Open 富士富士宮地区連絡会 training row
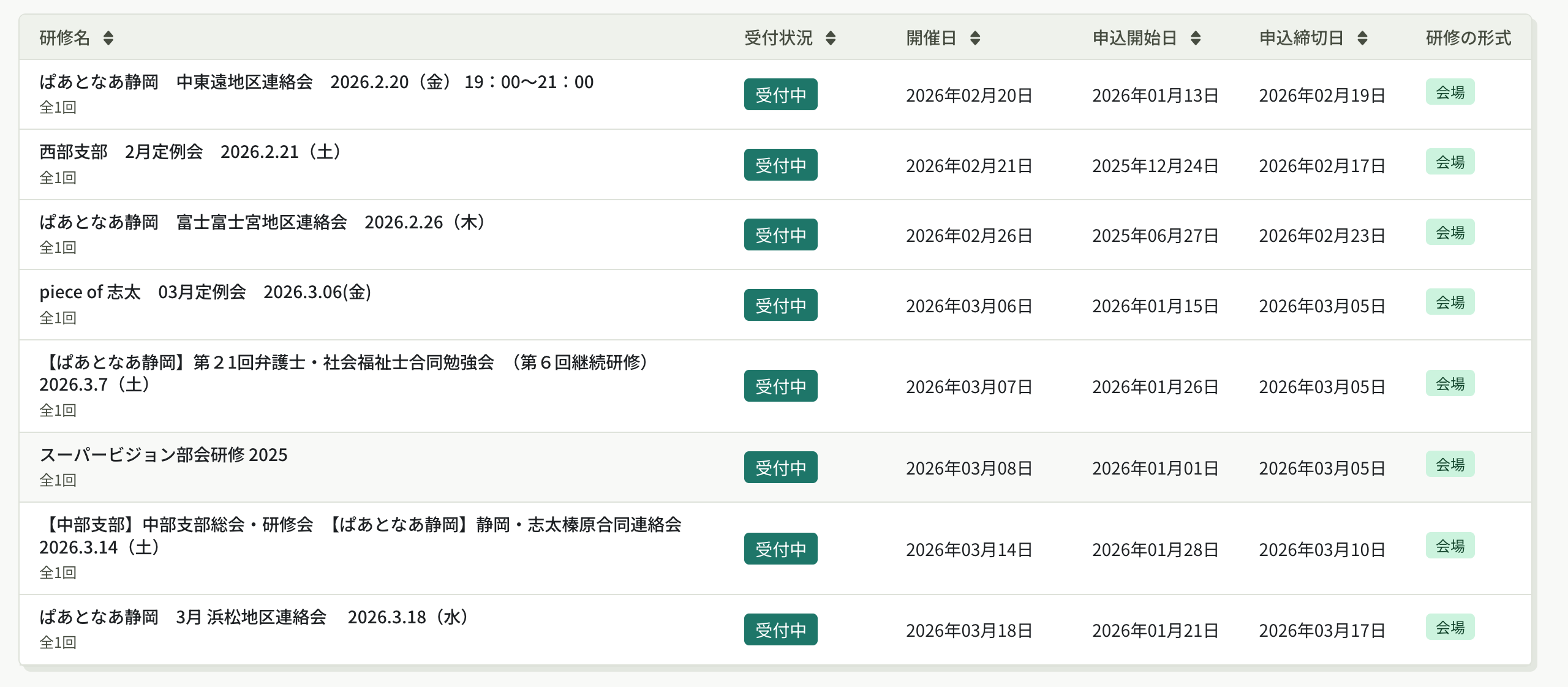 point(262,222)
